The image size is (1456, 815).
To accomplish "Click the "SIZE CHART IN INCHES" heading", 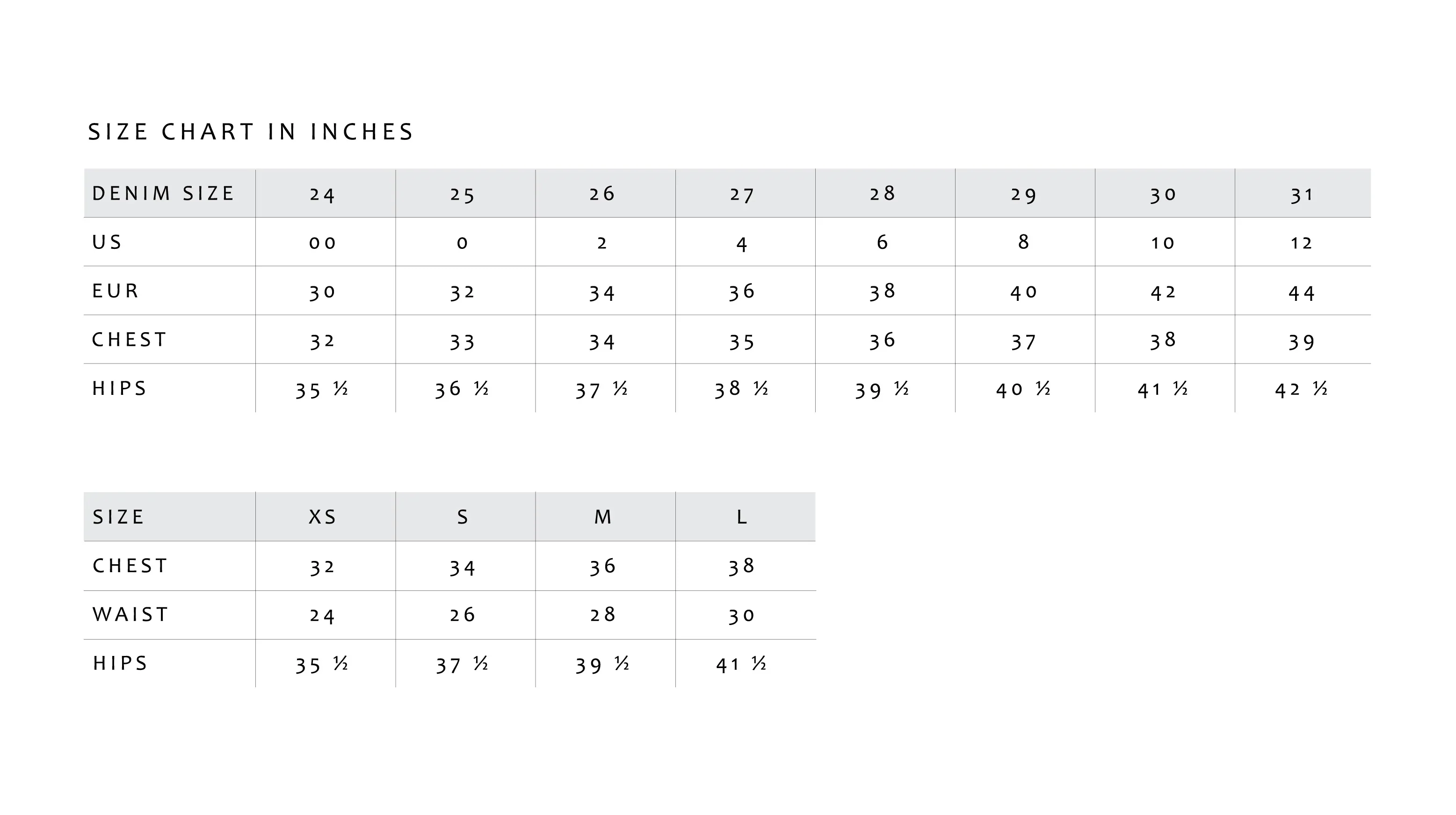I will pyautogui.click(x=250, y=131).
